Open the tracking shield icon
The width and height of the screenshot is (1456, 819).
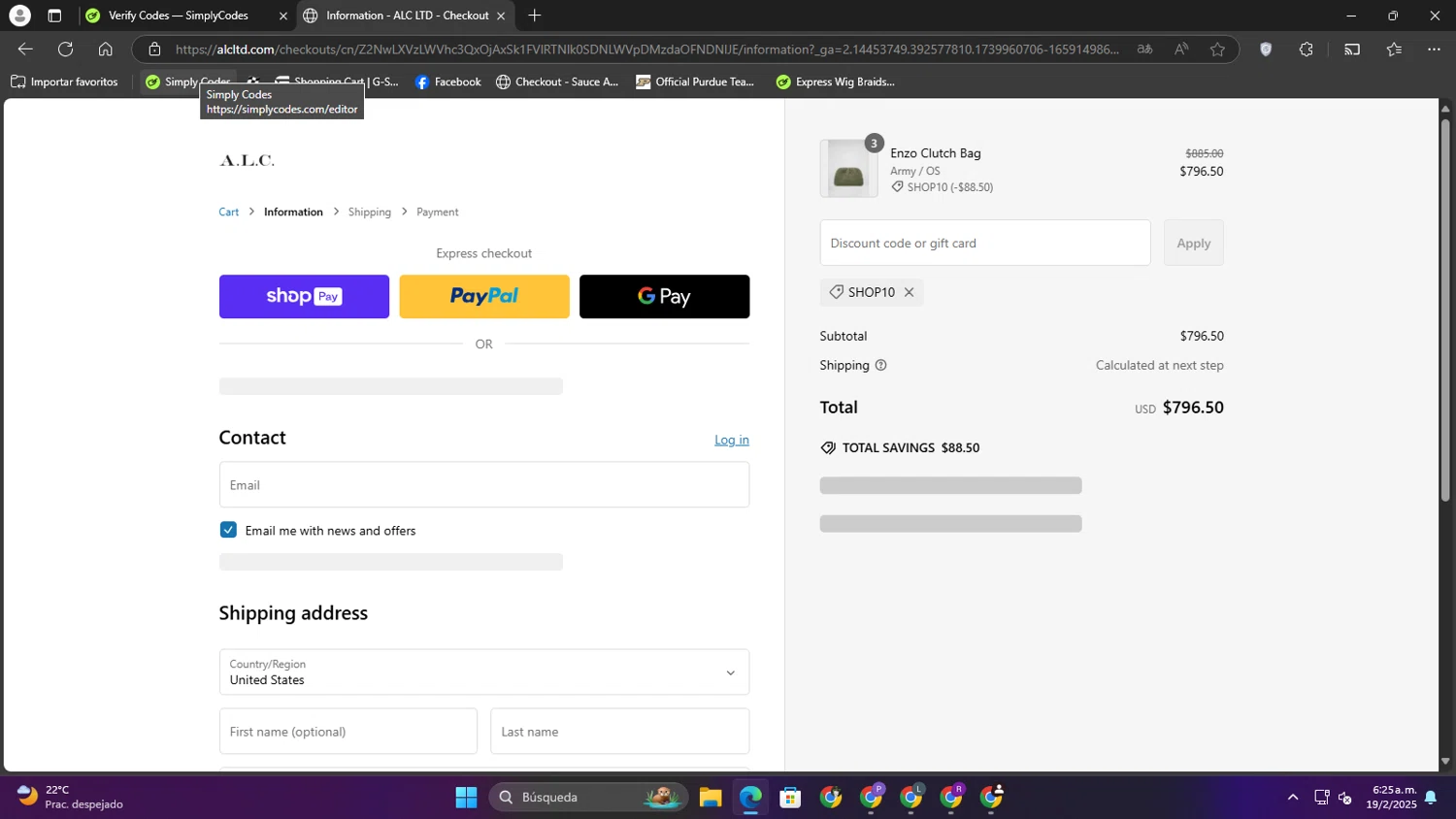(x=1266, y=49)
